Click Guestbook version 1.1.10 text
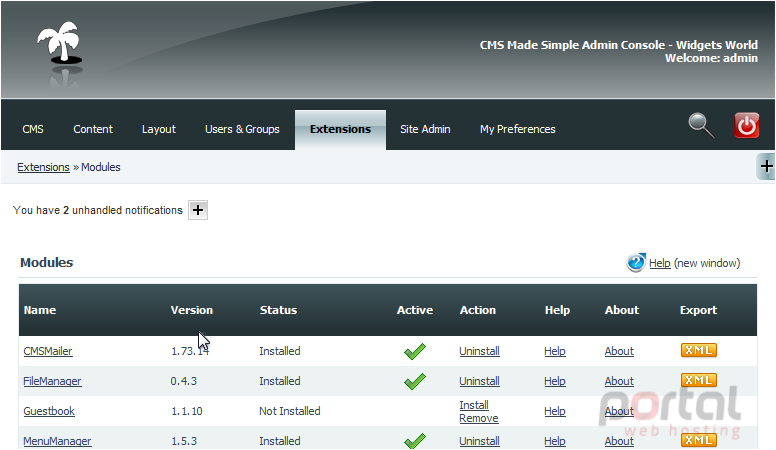Viewport: 776px width, 450px height. pos(187,411)
